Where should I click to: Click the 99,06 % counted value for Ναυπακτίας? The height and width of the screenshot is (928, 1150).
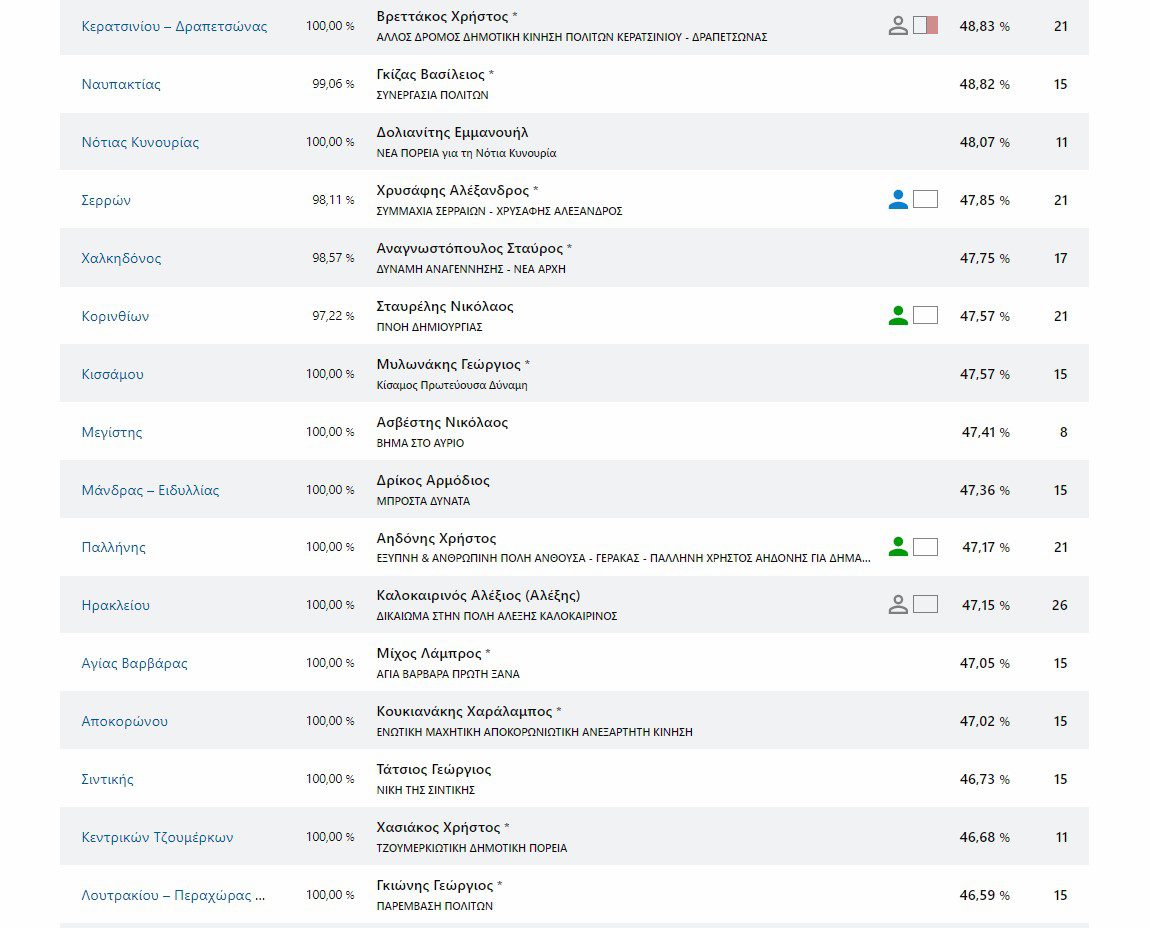tap(333, 84)
